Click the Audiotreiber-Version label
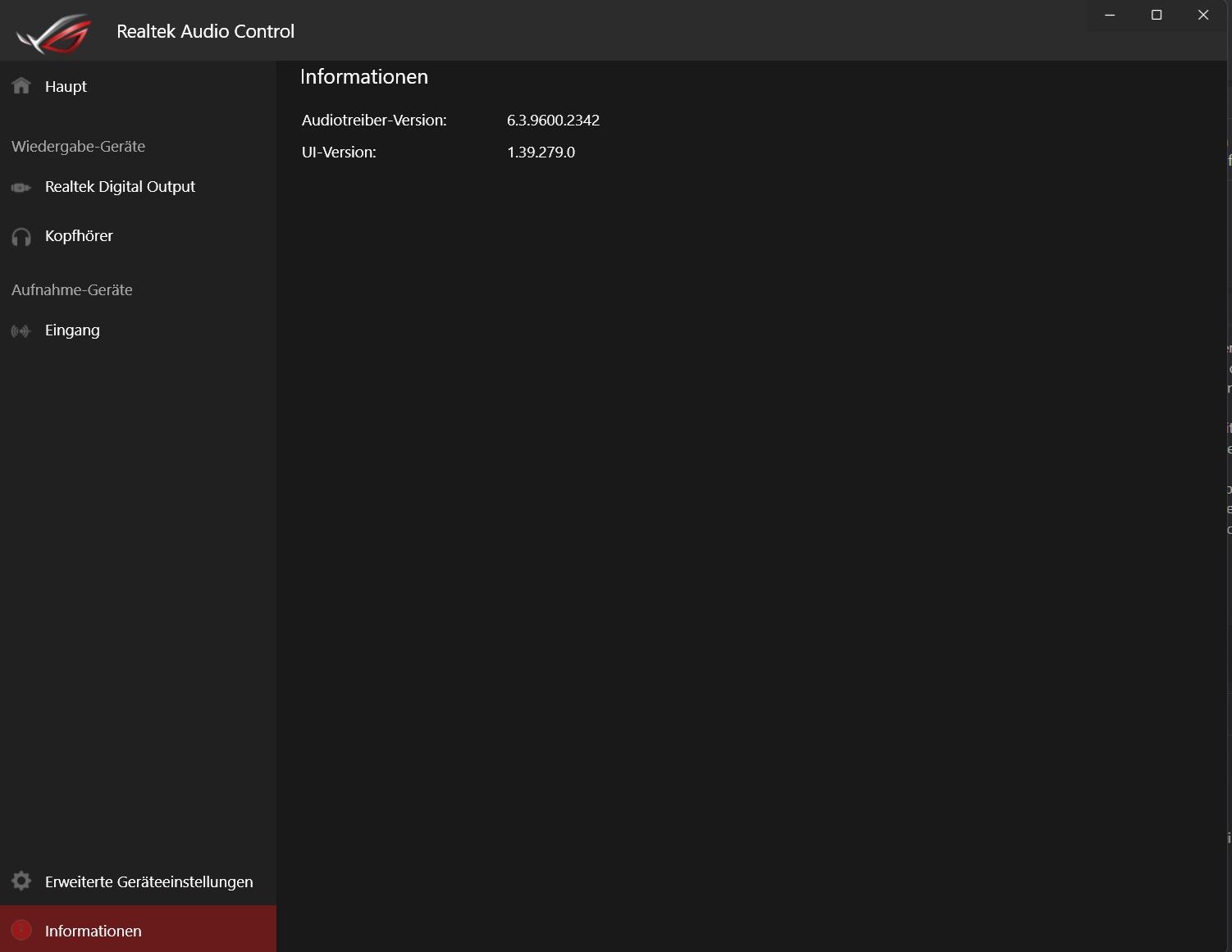1232x952 pixels. pyautogui.click(x=374, y=121)
